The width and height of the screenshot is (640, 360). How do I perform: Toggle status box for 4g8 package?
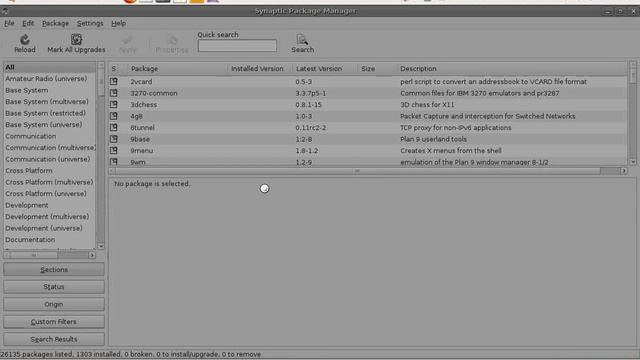(x=113, y=116)
